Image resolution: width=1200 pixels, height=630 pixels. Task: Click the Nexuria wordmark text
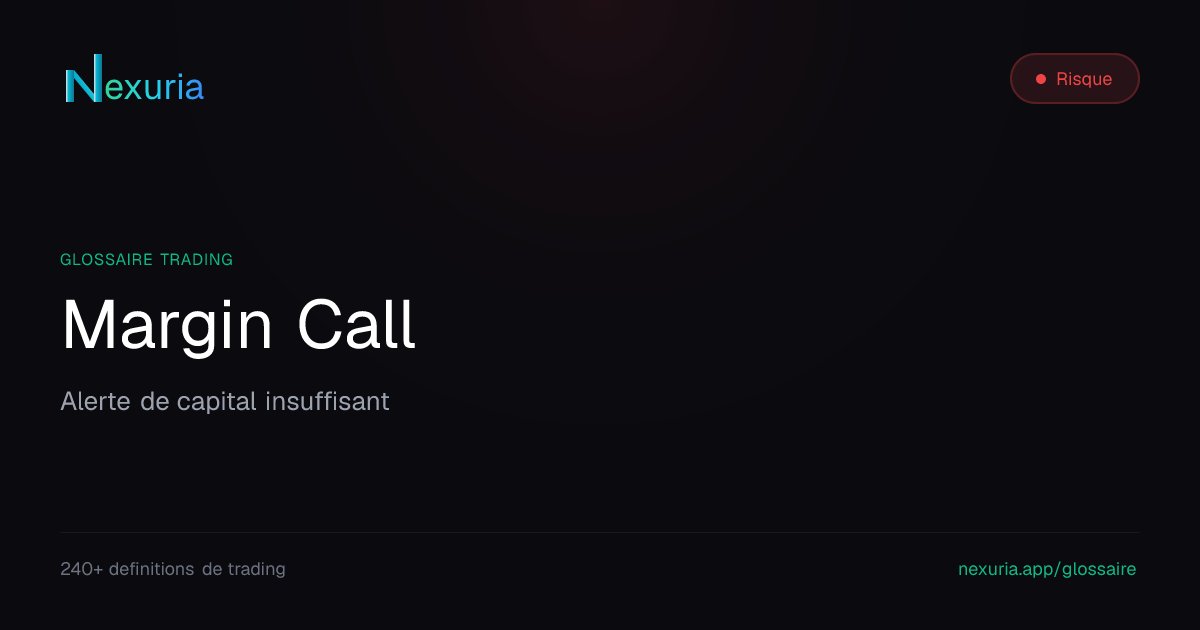pyautogui.click(x=134, y=79)
